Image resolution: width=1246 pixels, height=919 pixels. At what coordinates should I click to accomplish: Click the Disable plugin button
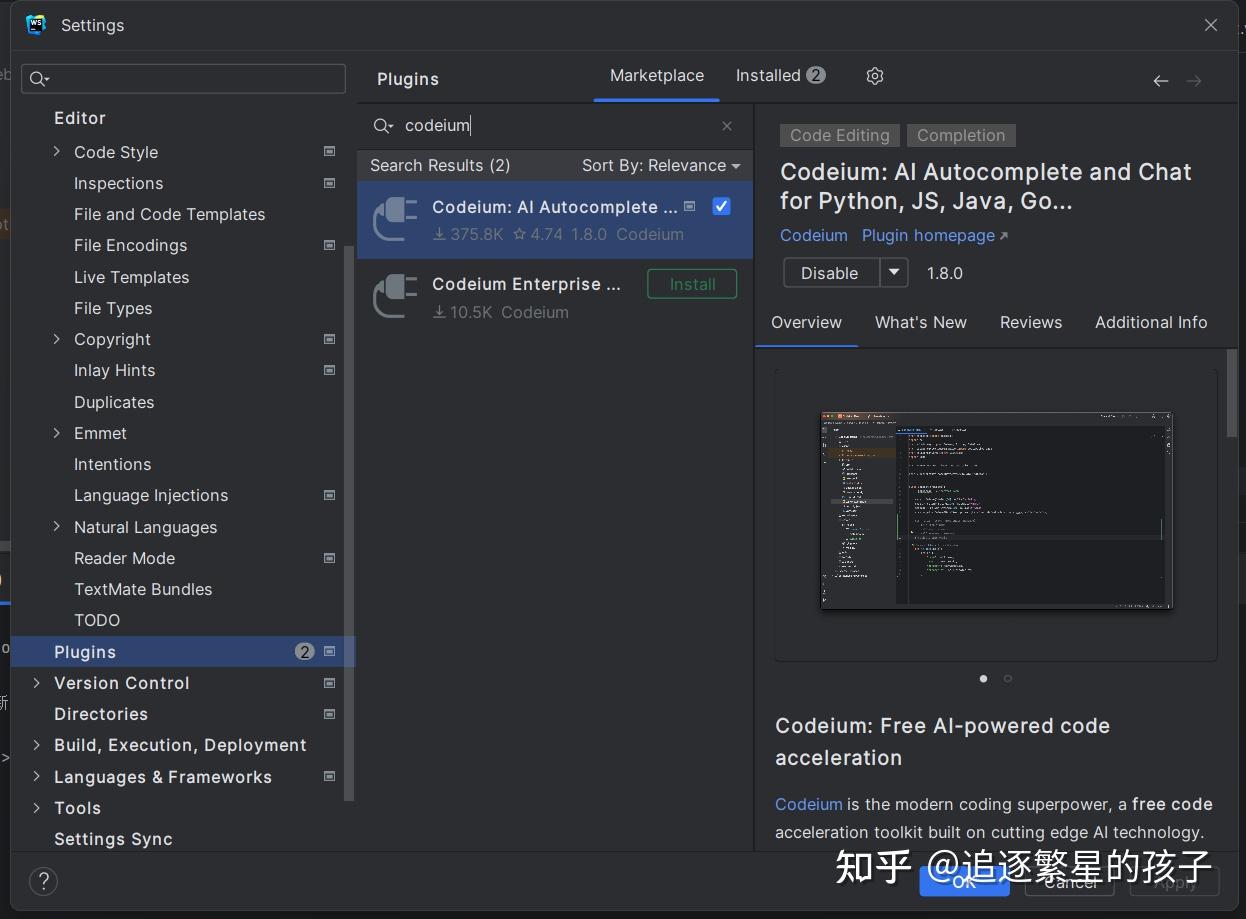click(831, 273)
